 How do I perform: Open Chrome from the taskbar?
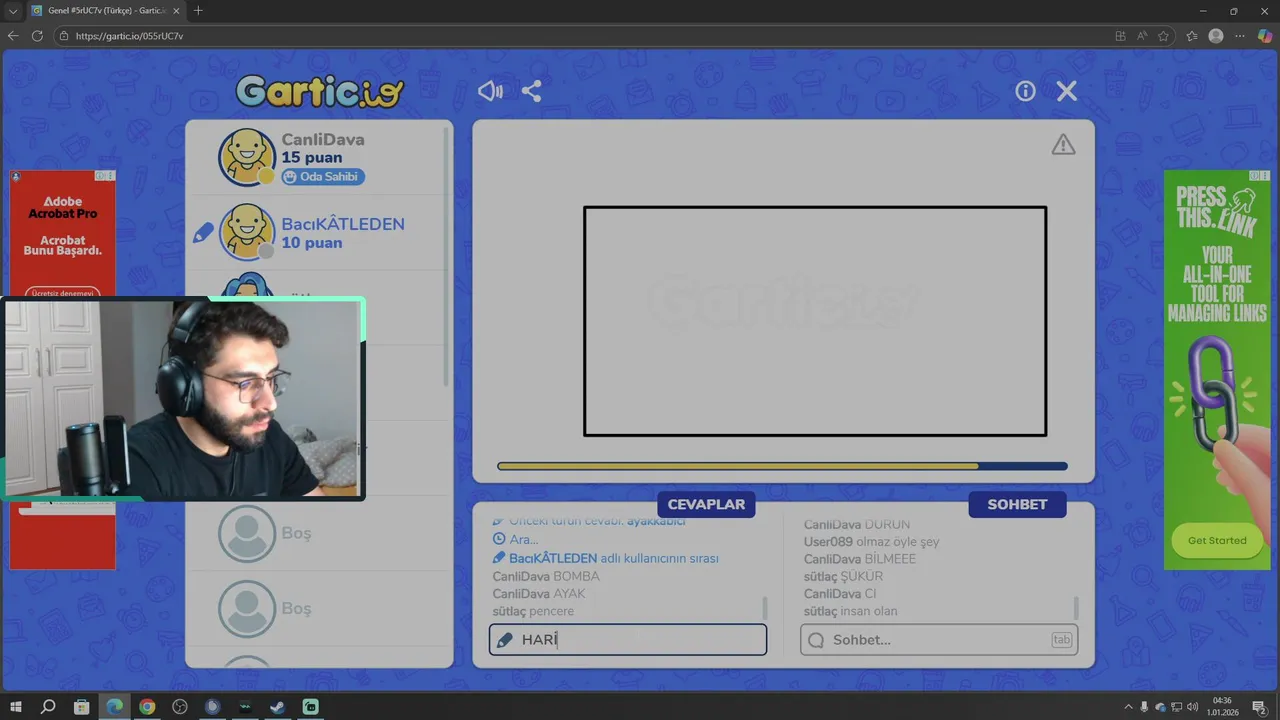tap(147, 707)
